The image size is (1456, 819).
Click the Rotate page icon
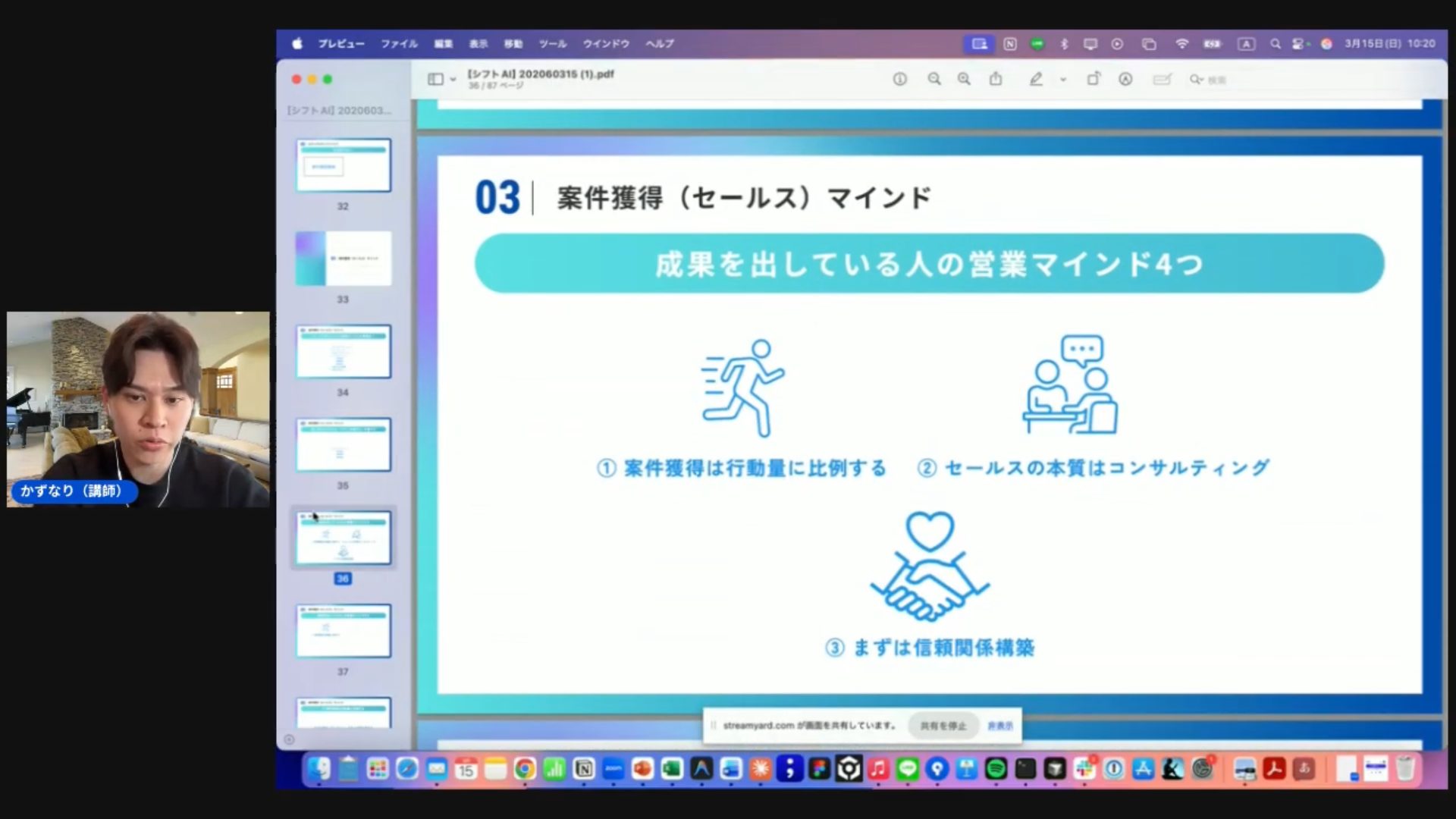(x=1094, y=79)
